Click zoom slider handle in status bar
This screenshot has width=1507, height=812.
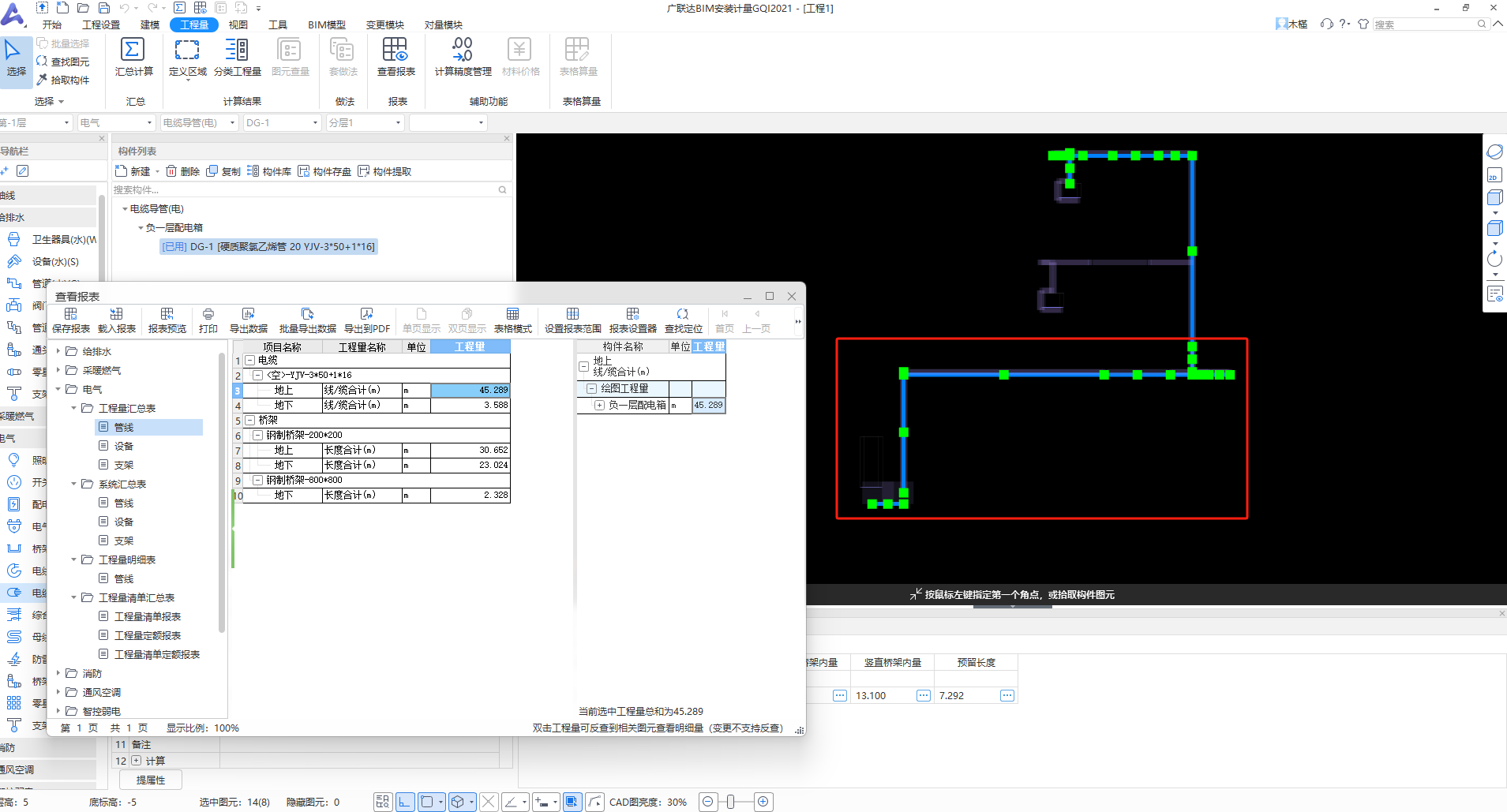coord(731,802)
